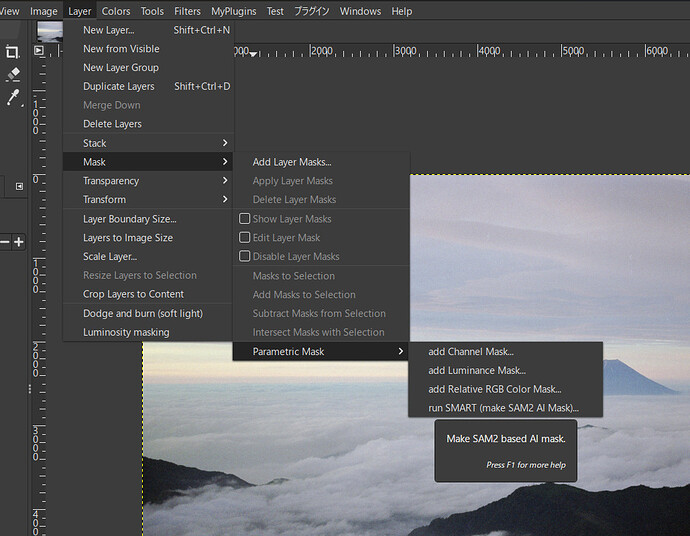Toggle the Edit Layer Mask checkbox
The height and width of the screenshot is (536, 690).
coord(244,238)
